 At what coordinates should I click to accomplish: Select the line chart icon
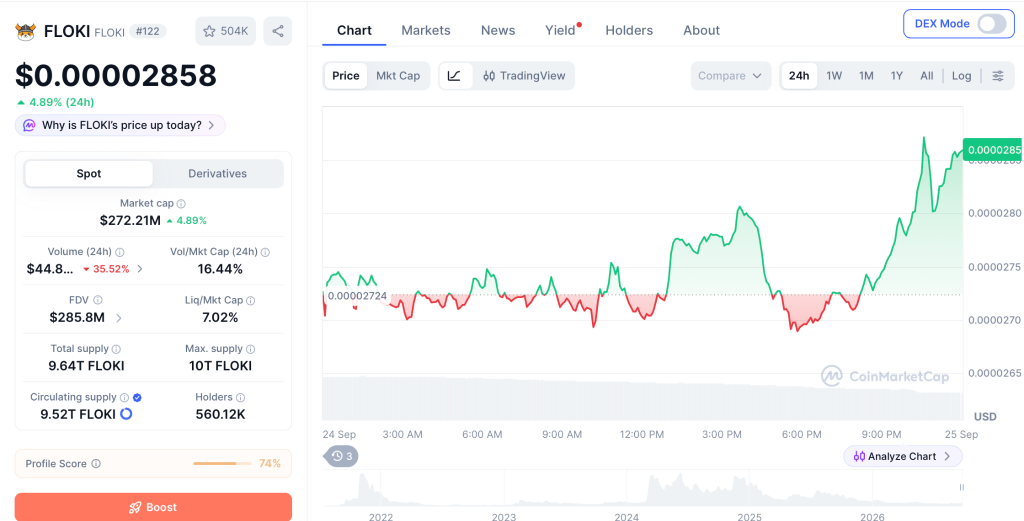pyautogui.click(x=455, y=76)
